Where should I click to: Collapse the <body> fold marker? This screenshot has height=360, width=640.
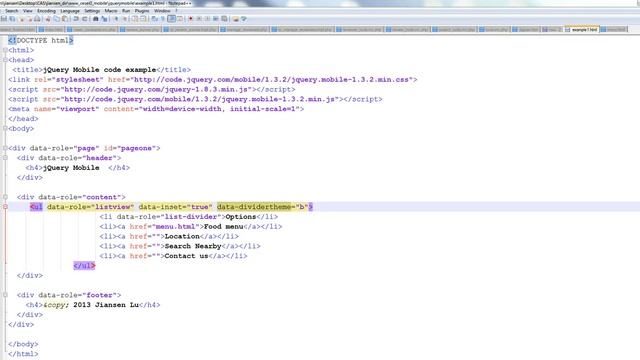point(5,129)
